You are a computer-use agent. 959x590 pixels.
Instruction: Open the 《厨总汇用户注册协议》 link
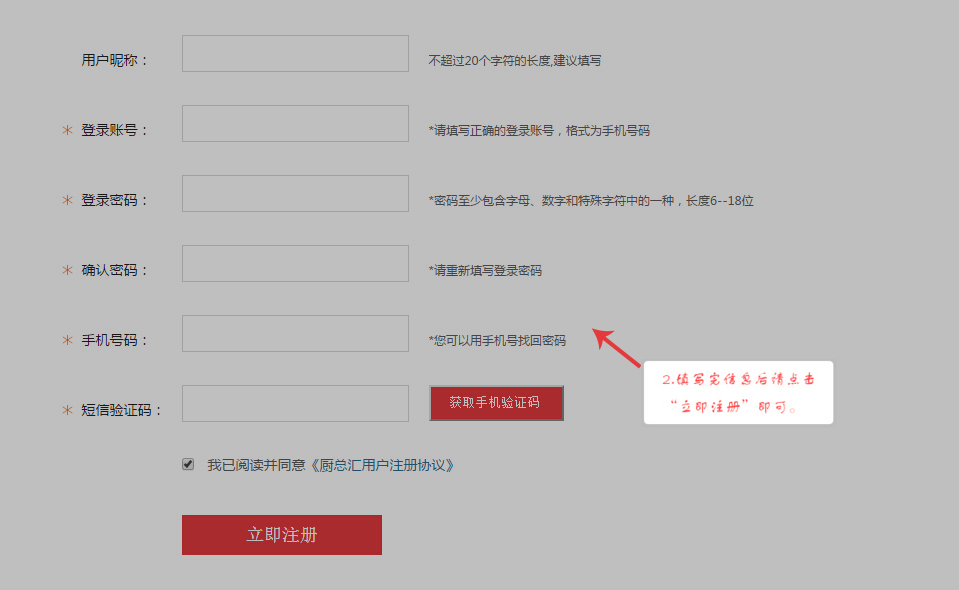382,465
